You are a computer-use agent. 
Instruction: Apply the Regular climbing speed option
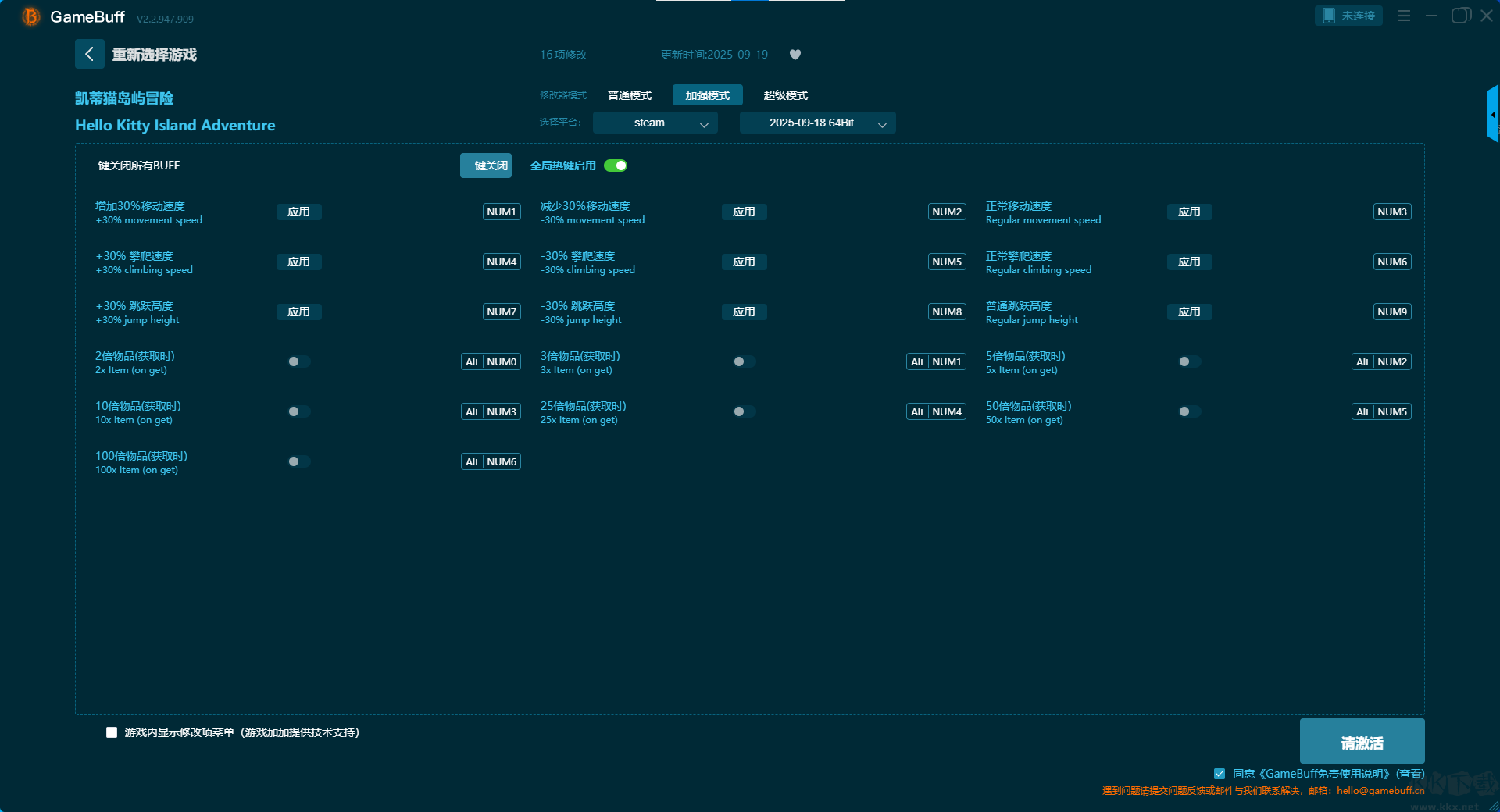[x=1190, y=262]
